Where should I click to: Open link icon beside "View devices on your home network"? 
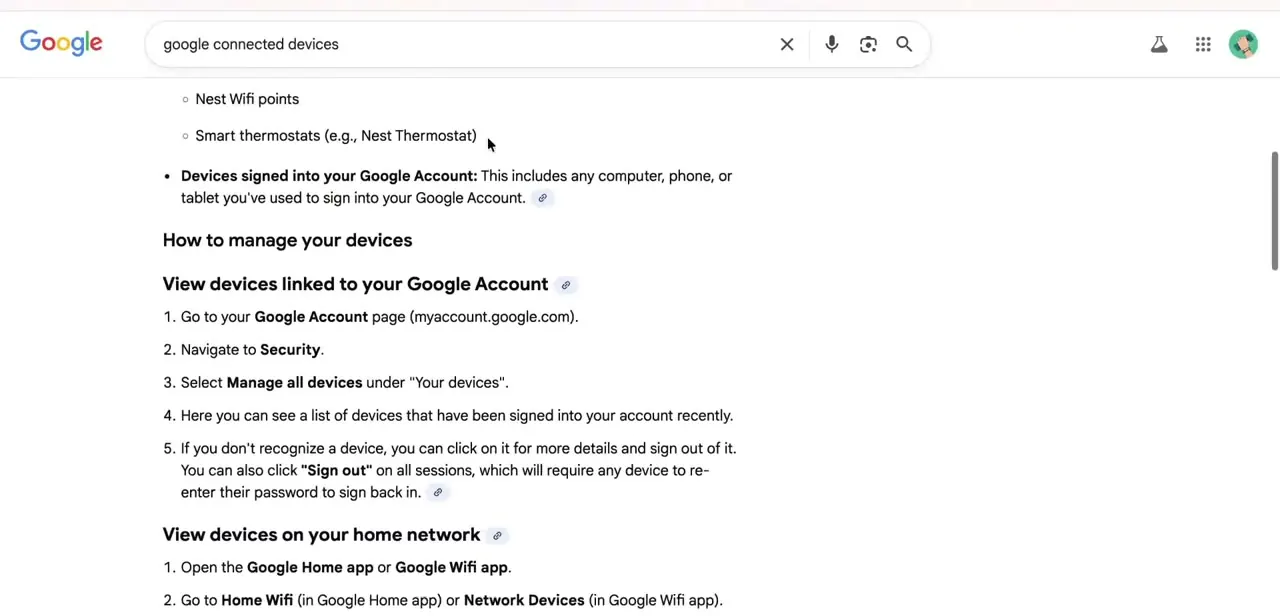click(497, 535)
